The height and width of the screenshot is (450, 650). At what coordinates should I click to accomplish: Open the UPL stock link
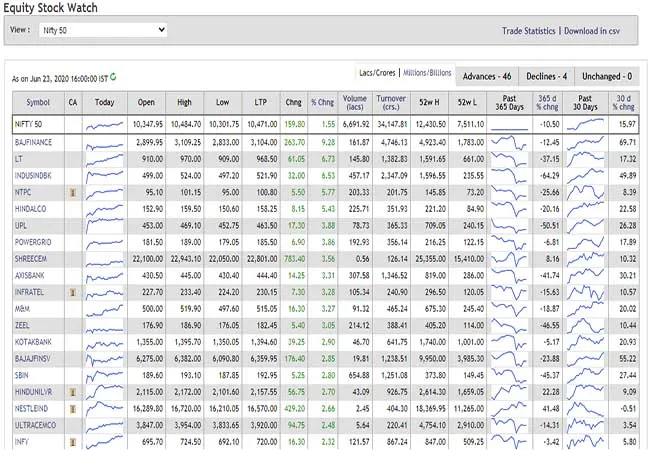[x=21, y=225]
